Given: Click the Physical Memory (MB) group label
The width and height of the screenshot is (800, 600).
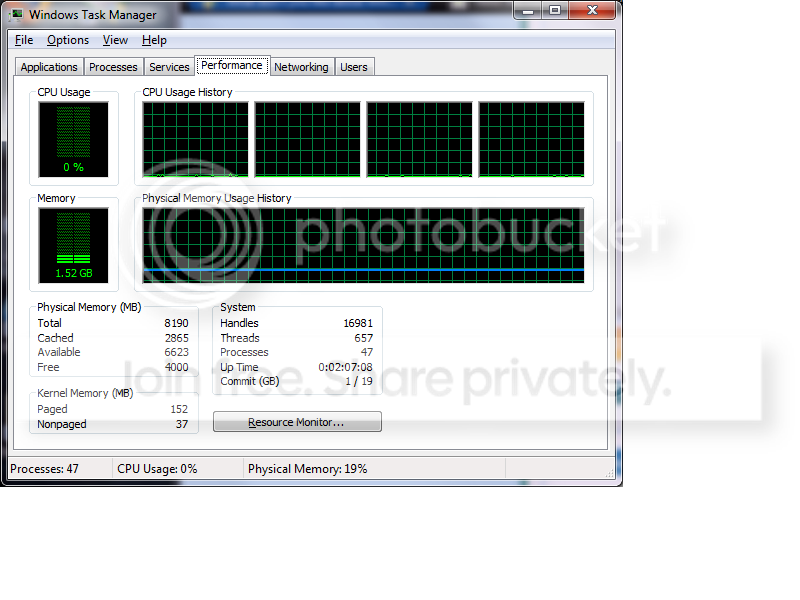Looking at the screenshot, I should [x=89, y=307].
